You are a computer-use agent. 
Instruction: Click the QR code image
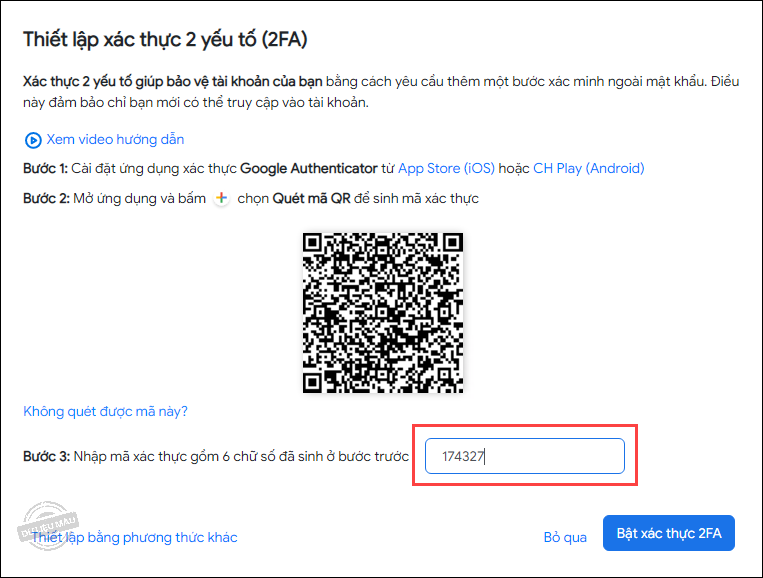click(383, 313)
